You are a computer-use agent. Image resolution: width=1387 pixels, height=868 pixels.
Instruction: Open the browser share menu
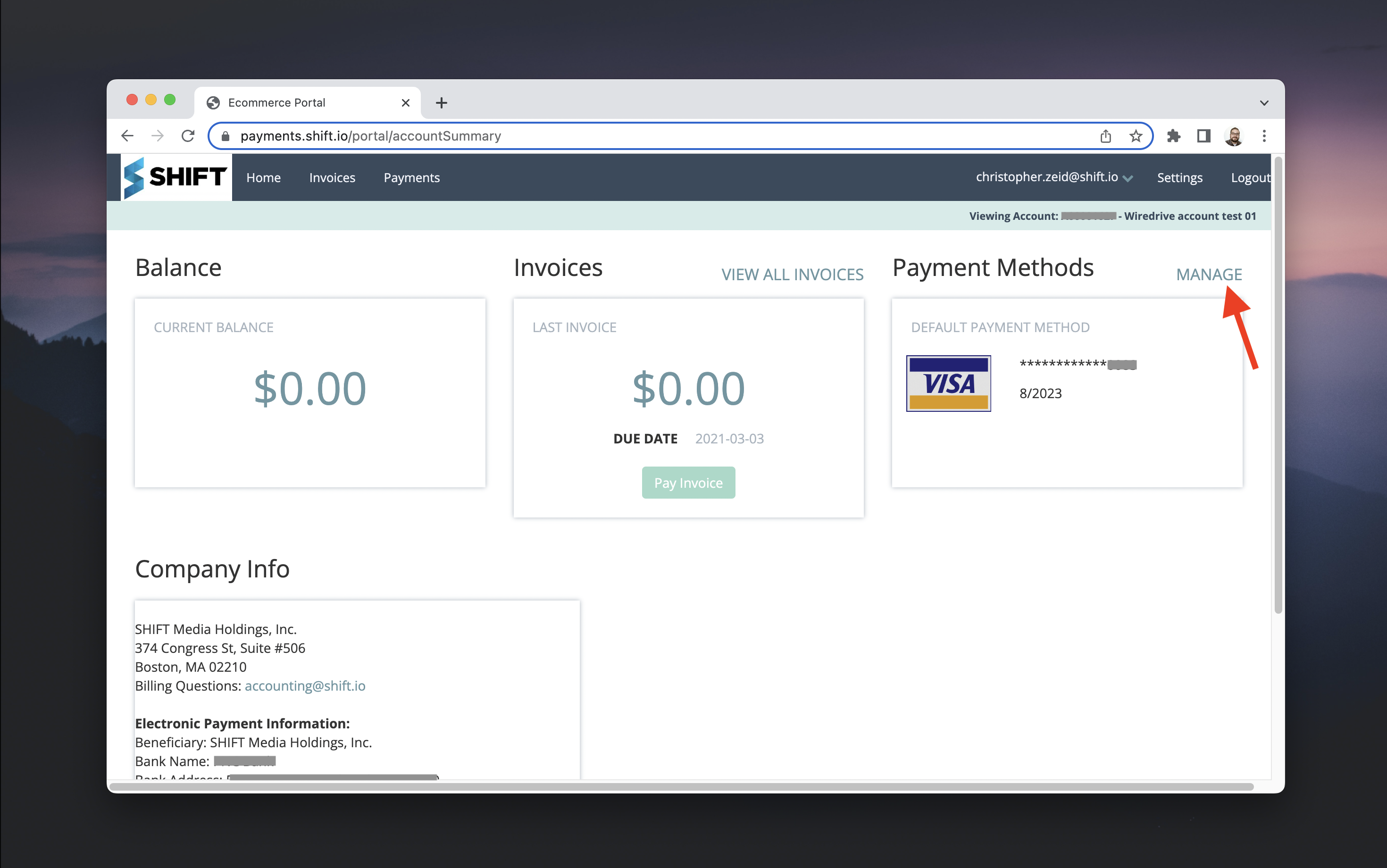1106,135
